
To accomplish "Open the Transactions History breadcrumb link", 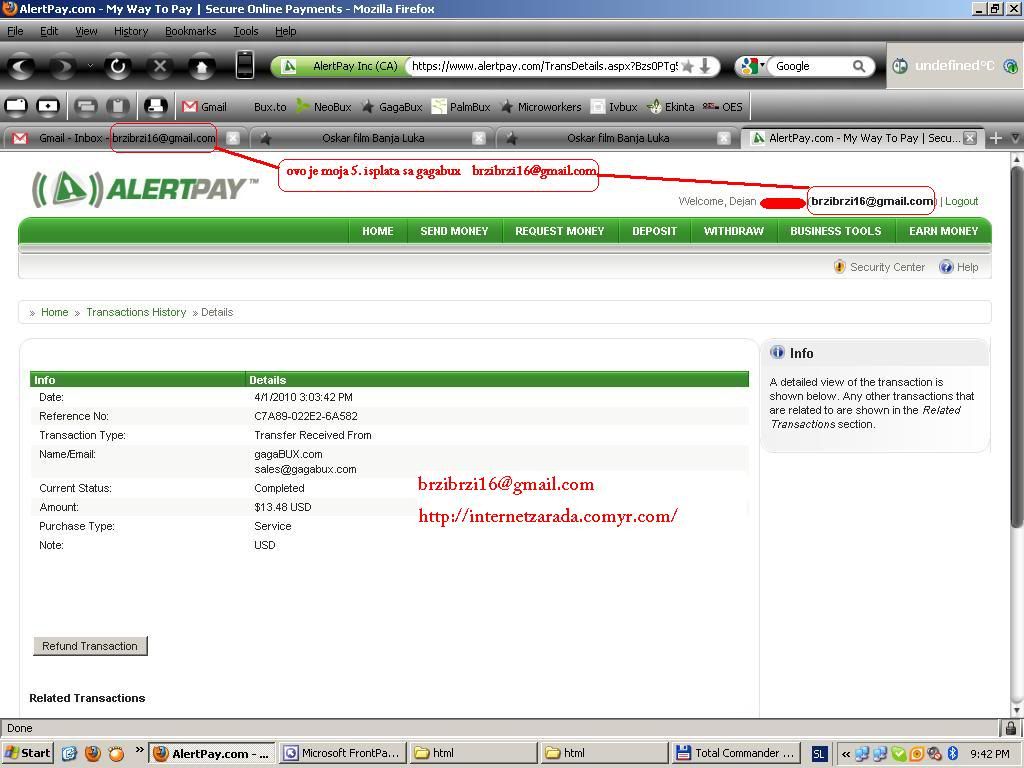I will (136, 312).
